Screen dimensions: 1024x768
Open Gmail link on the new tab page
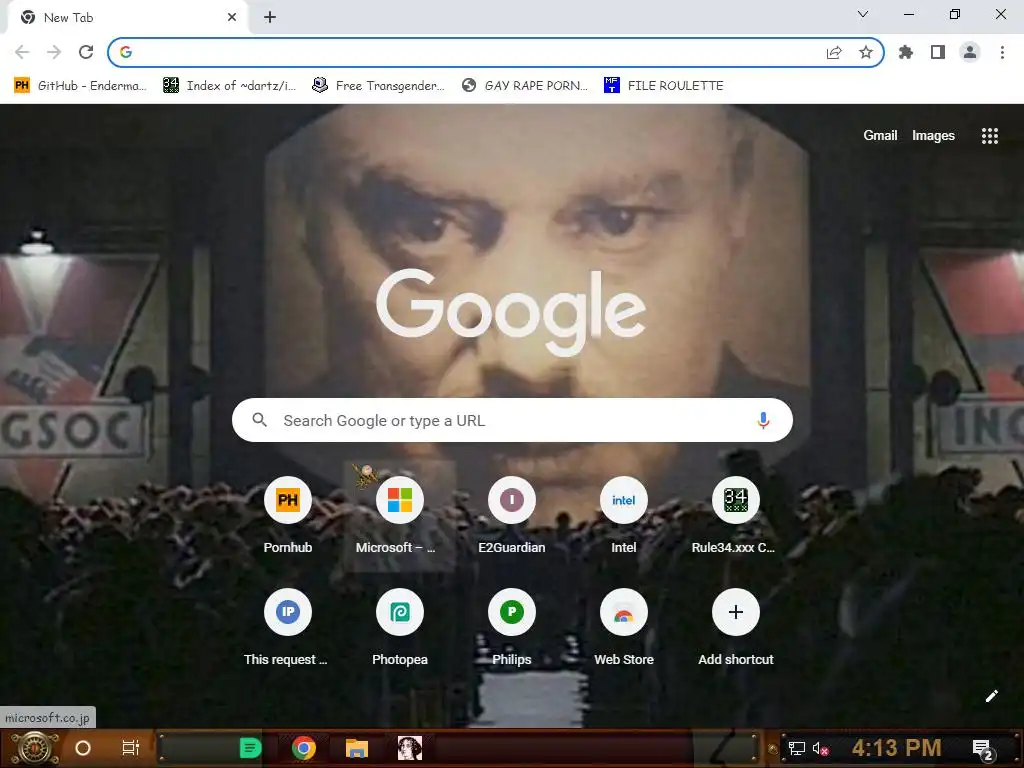(x=880, y=135)
